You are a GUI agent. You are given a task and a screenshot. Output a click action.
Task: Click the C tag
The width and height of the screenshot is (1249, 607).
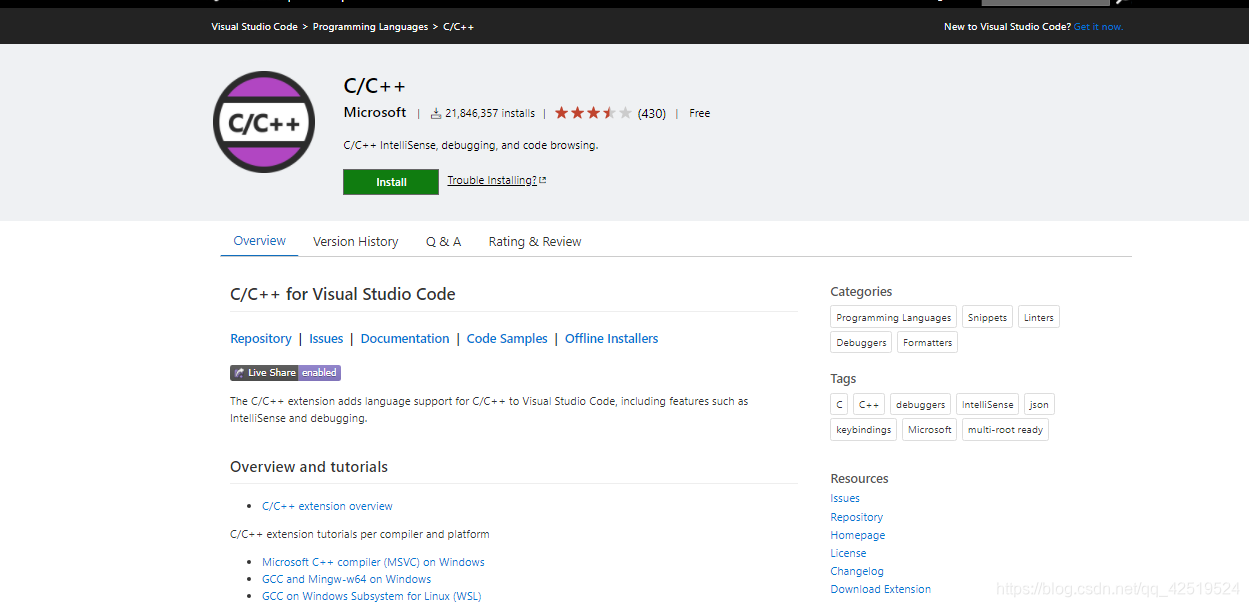[839, 404]
